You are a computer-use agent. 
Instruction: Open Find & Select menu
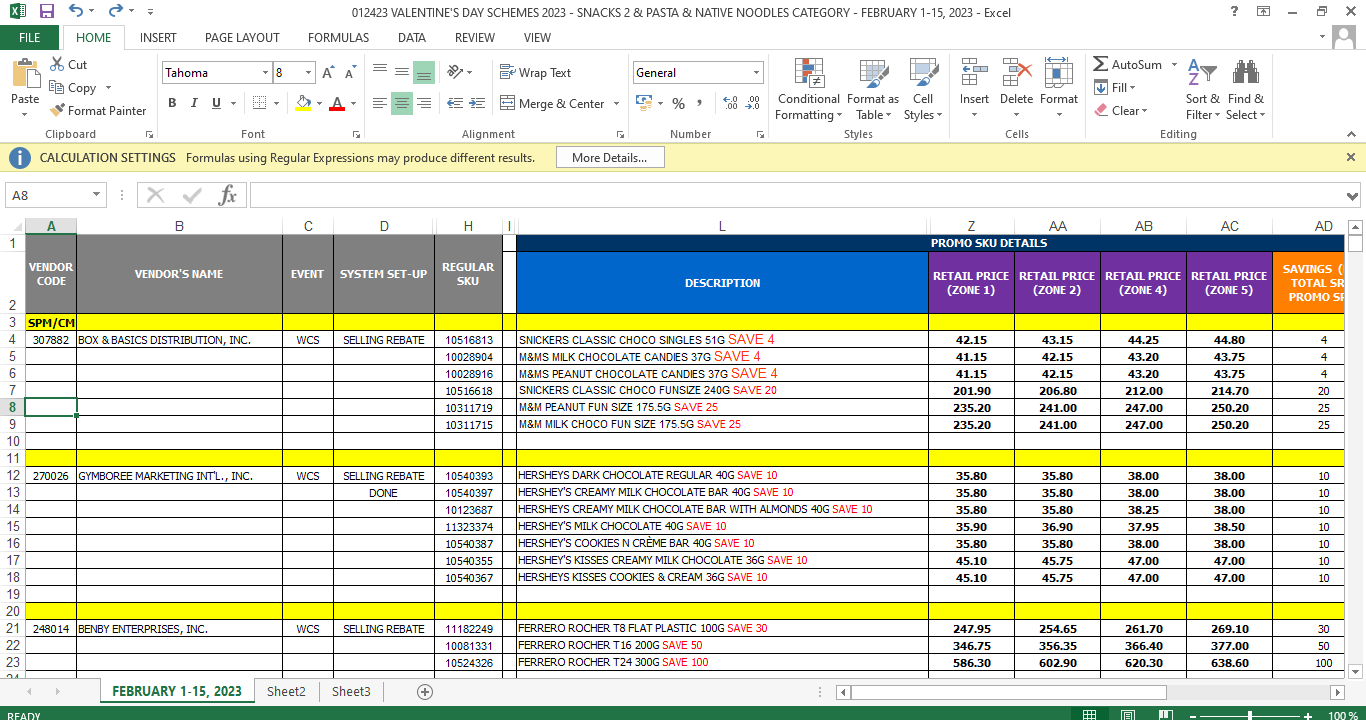[1246, 89]
